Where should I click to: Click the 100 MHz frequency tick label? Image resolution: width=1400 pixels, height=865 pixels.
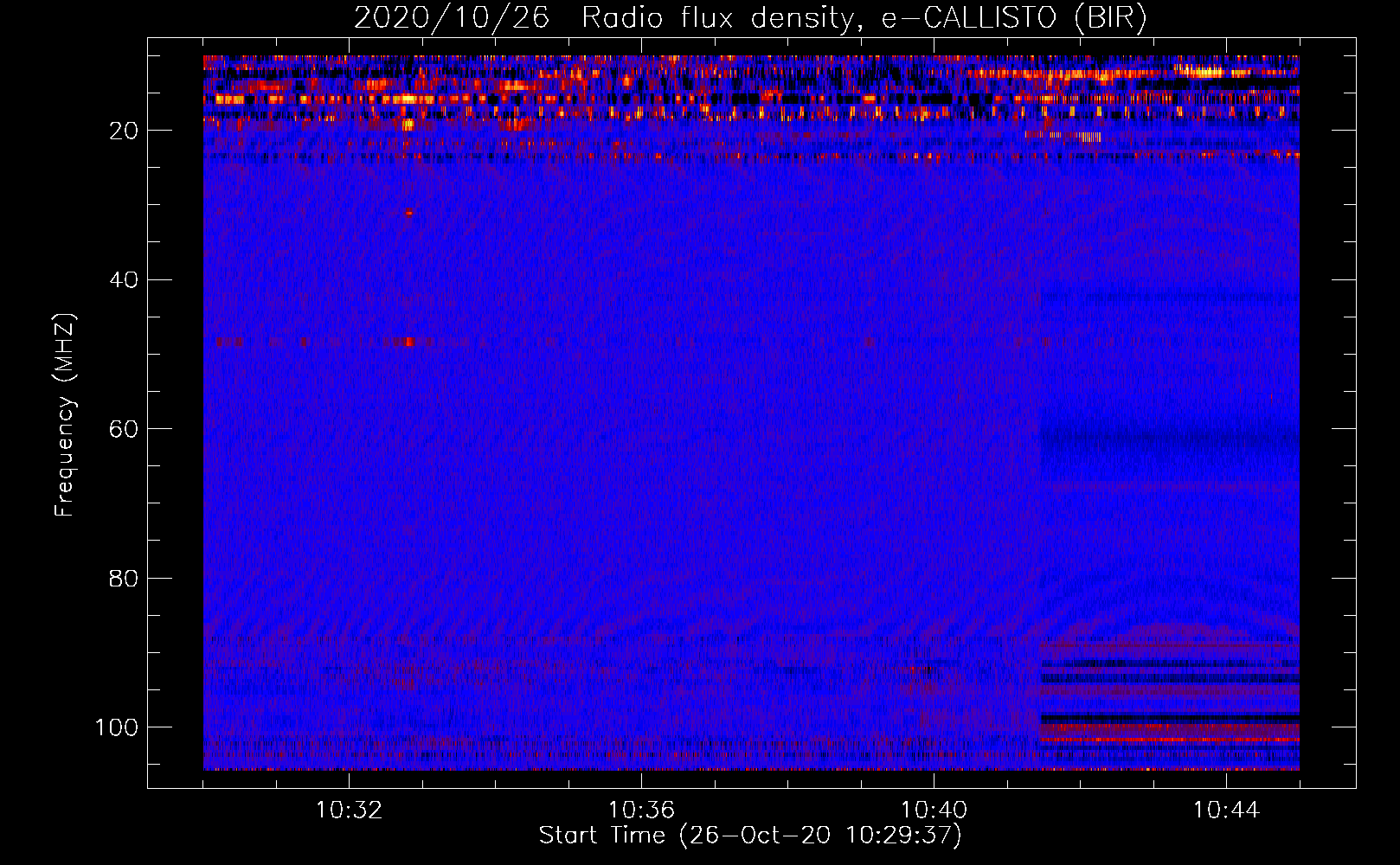tap(117, 727)
